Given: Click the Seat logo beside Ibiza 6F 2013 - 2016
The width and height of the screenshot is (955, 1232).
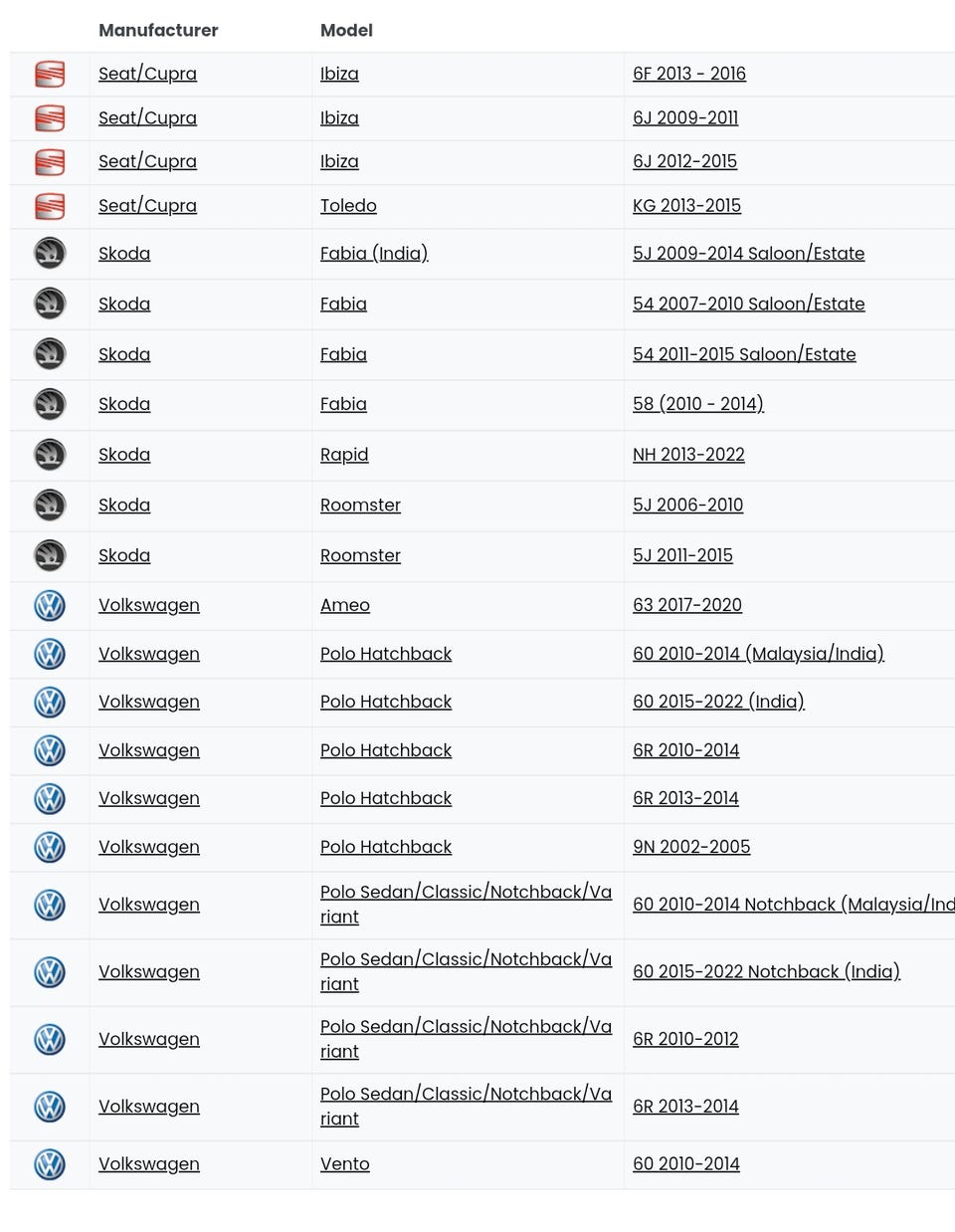Looking at the screenshot, I should point(50,74).
